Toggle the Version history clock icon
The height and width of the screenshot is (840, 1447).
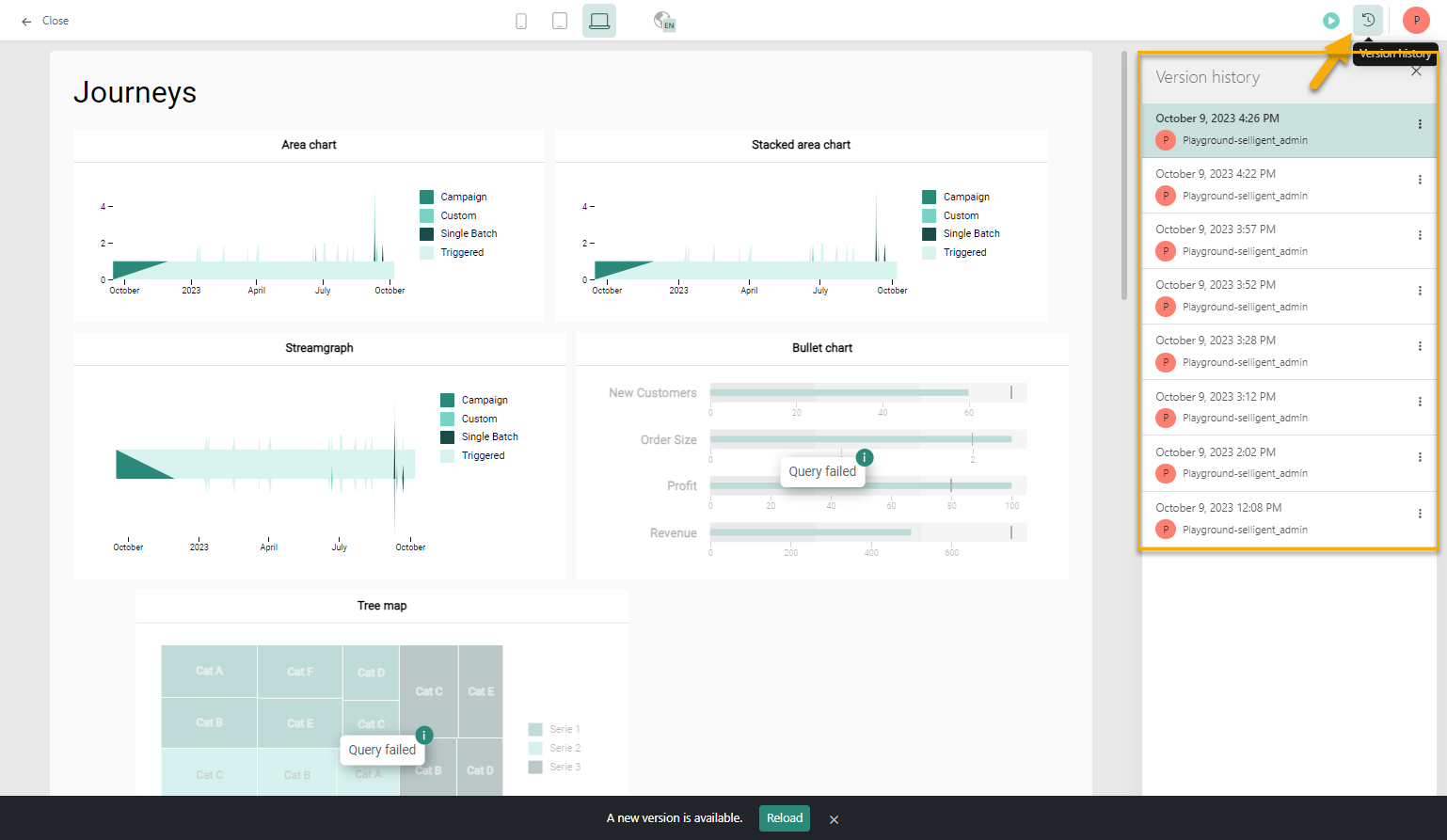click(1368, 20)
